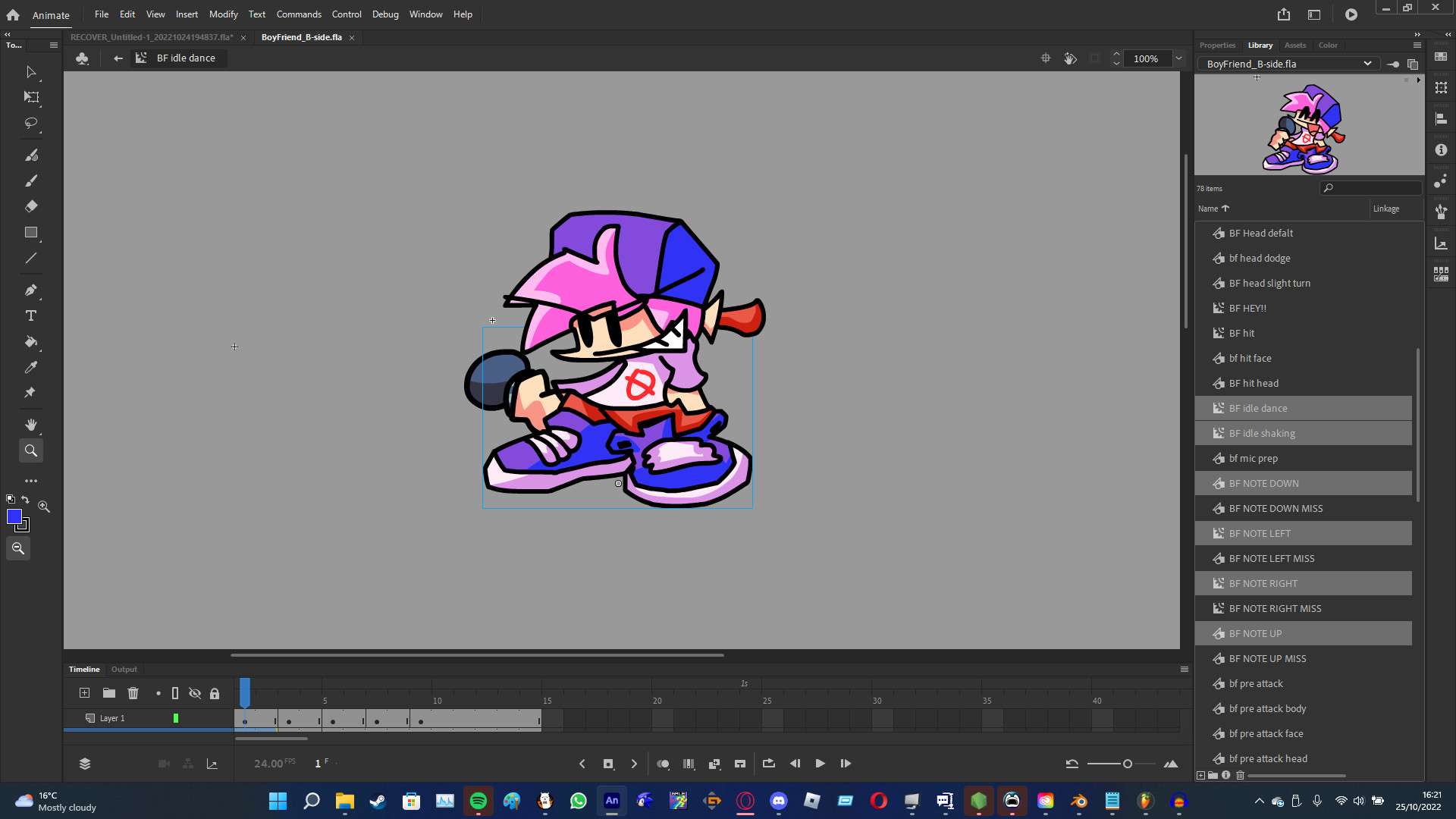Image resolution: width=1456 pixels, height=819 pixels.
Task: Select the Eyedropper tool
Action: coord(31,367)
